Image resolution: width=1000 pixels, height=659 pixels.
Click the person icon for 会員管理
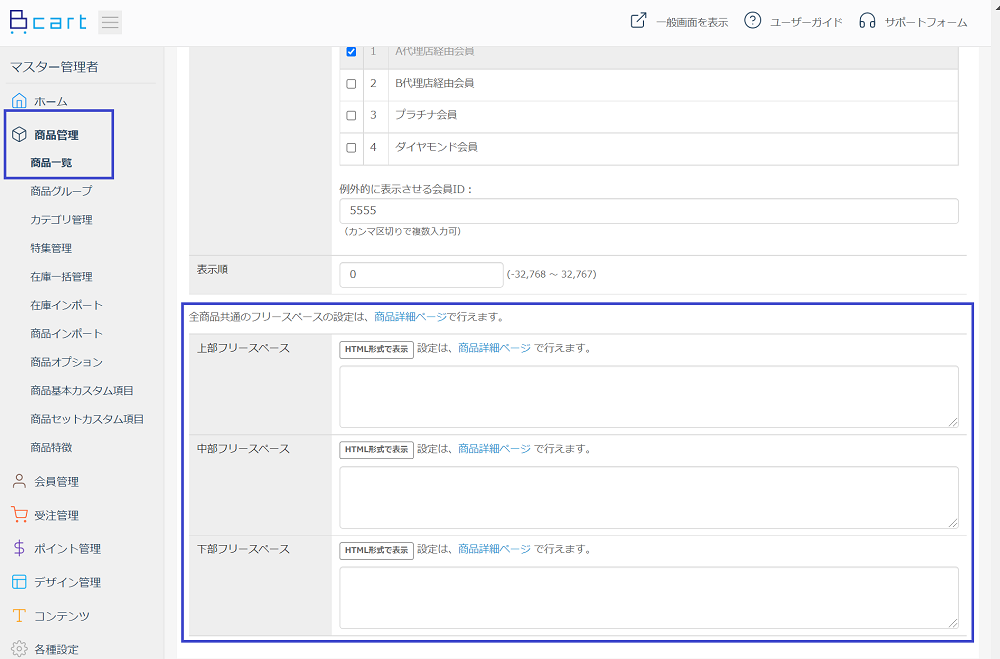(x=19, y=481)
